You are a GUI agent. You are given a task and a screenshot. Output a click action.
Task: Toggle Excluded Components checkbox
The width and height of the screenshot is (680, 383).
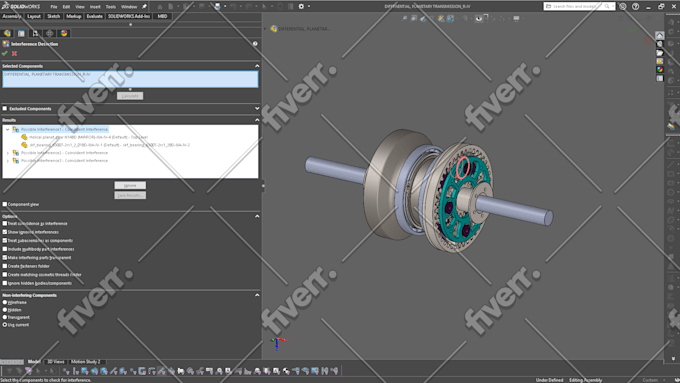point(5,108)
